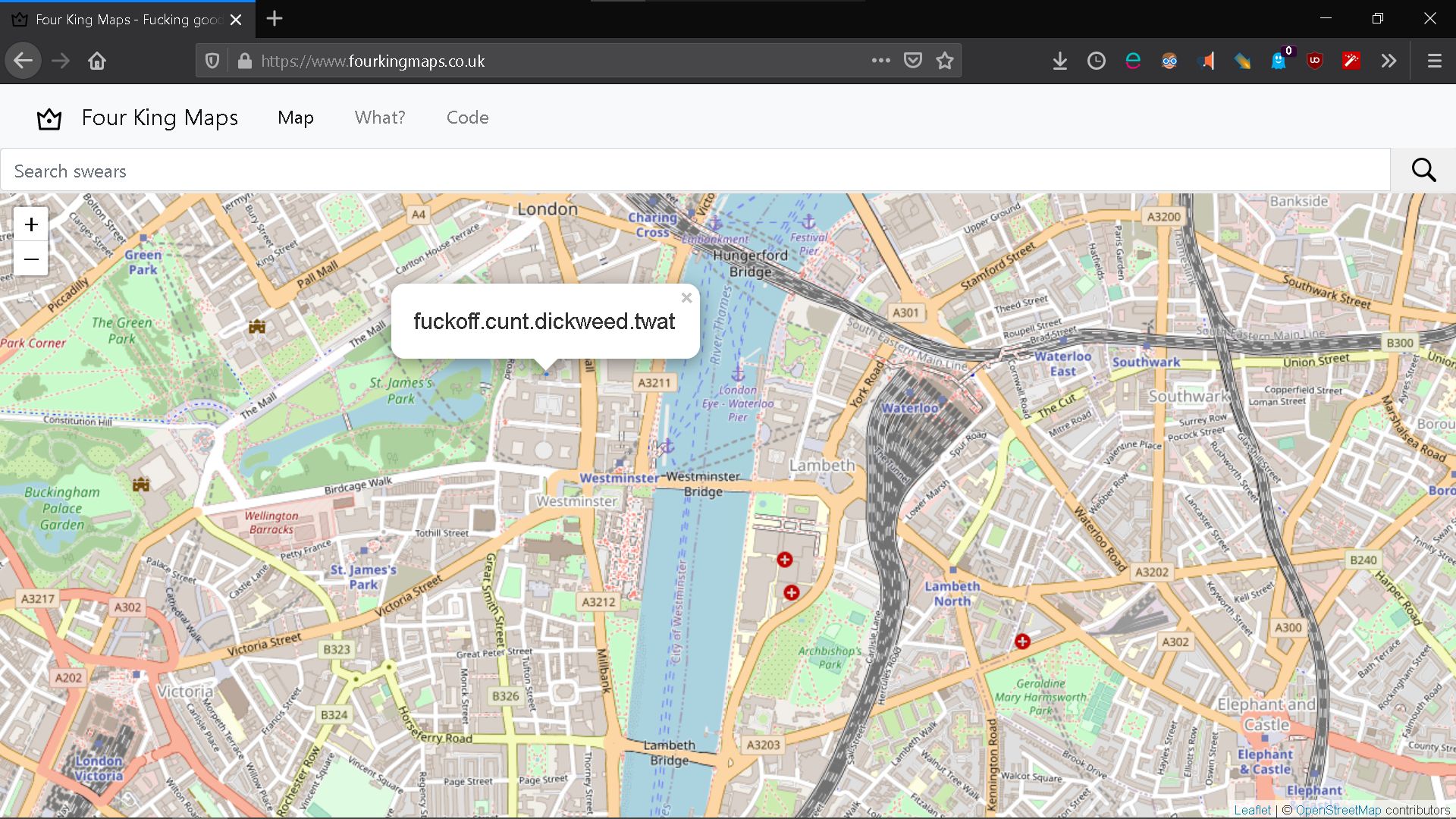This screenshot has height=819, width=1456.
Task: Open the browser history clock icon
Action: pos(1097,61)
